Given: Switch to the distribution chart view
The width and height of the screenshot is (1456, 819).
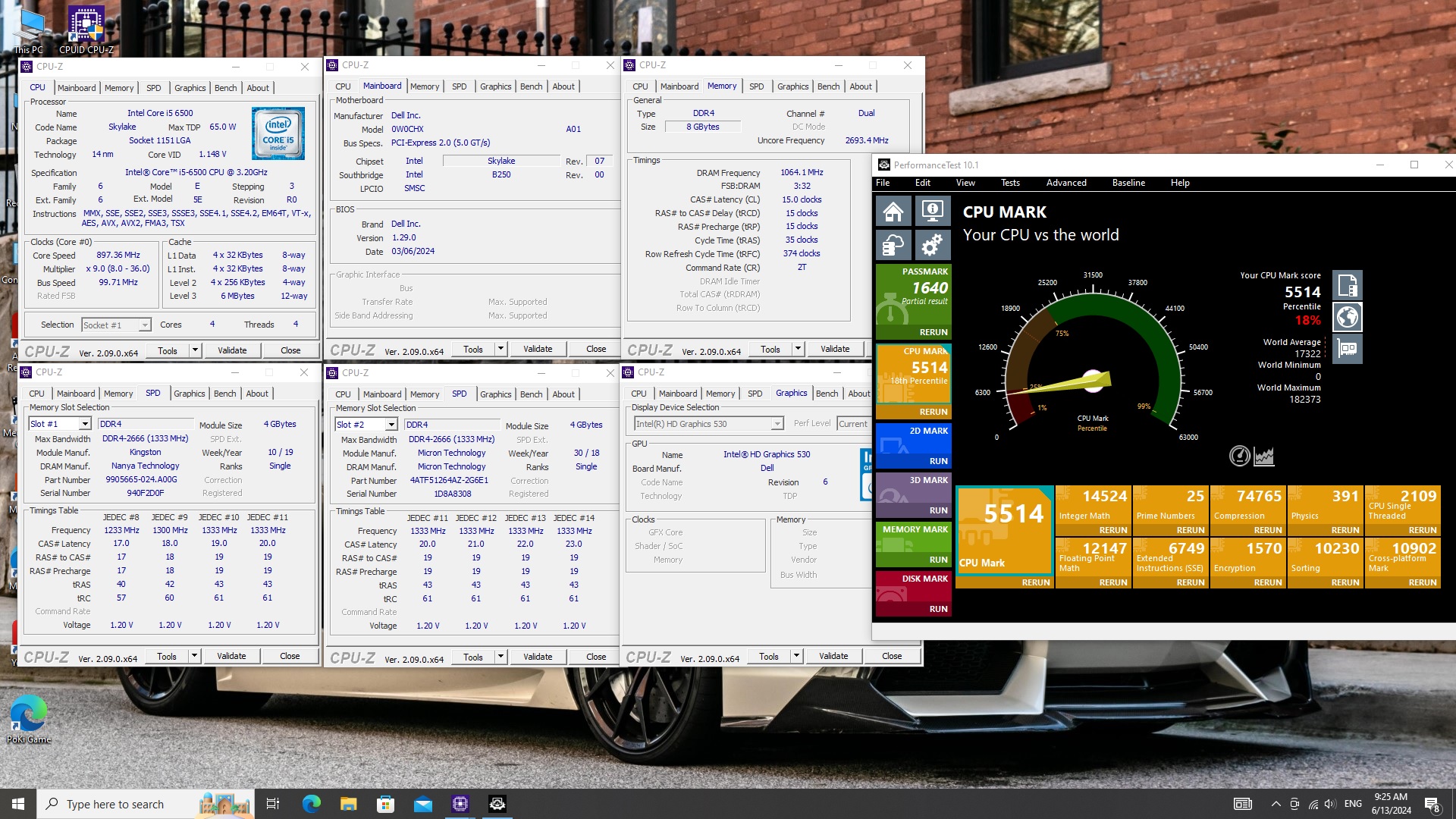Looking at the screenshot, I should [x=1264, y=456].
